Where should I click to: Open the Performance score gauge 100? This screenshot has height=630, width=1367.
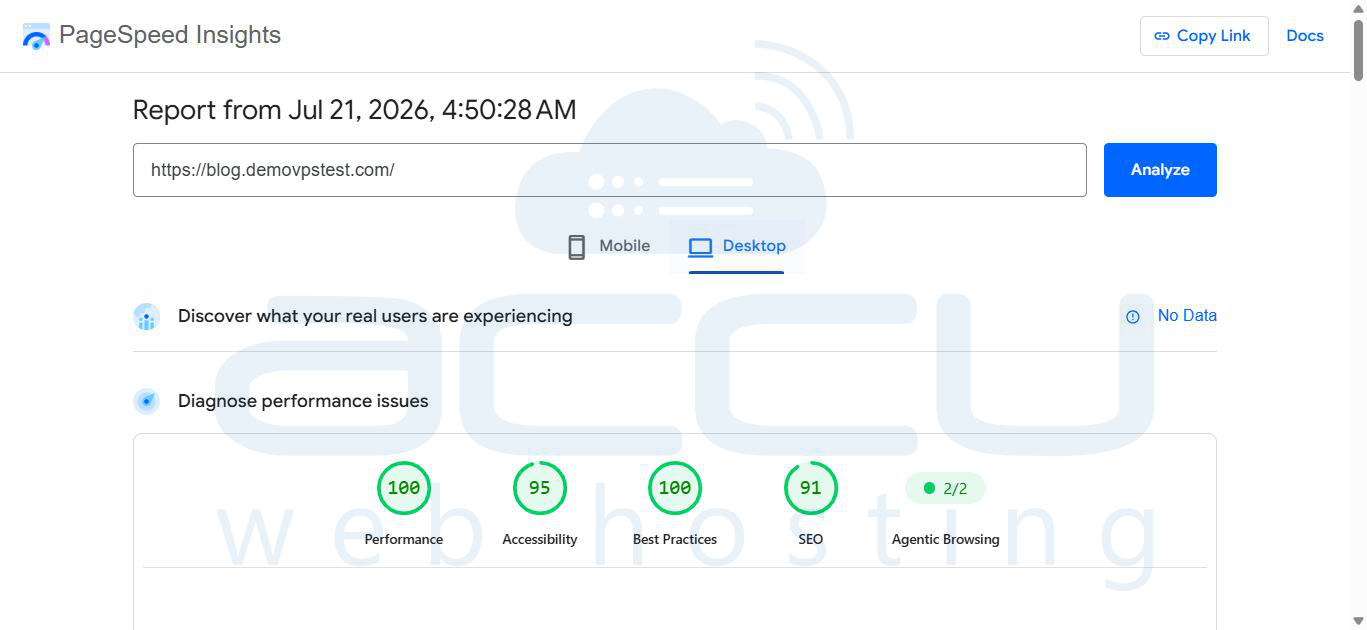point(404,488)
